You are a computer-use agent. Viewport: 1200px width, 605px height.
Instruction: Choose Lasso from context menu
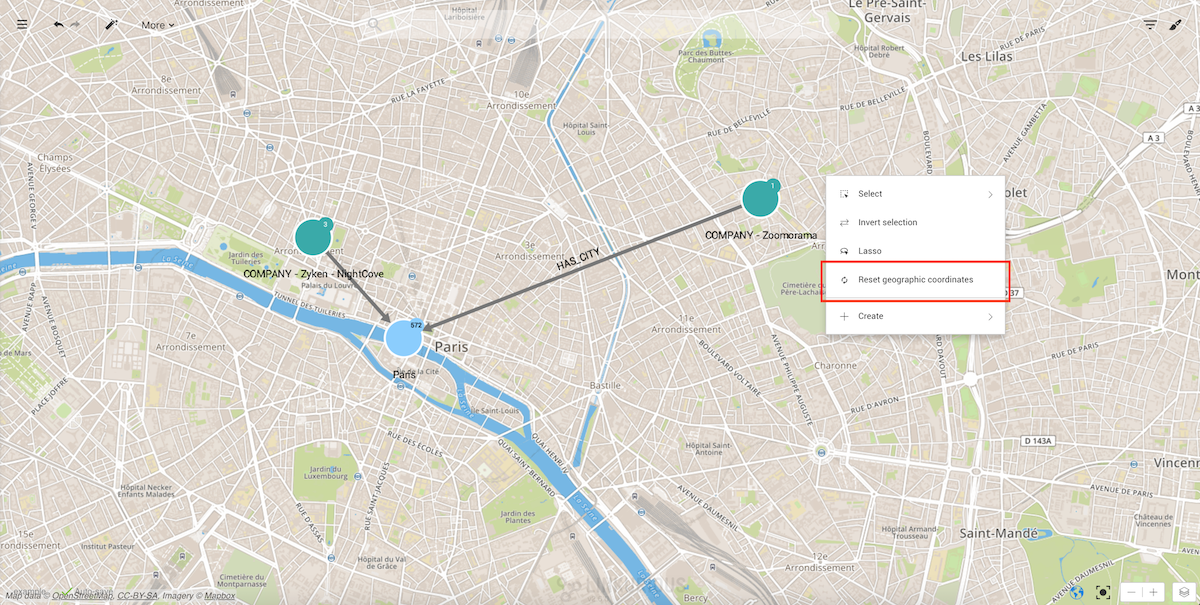869,251
